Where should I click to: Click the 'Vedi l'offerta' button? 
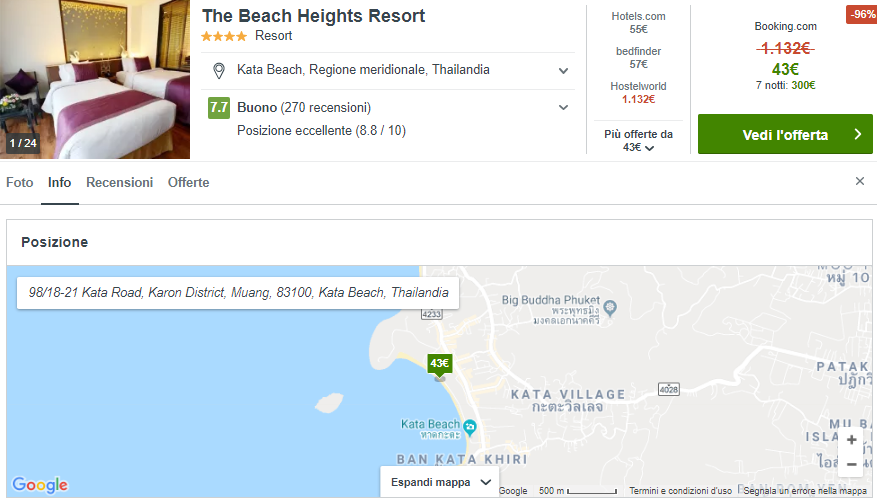click(785, 134)
